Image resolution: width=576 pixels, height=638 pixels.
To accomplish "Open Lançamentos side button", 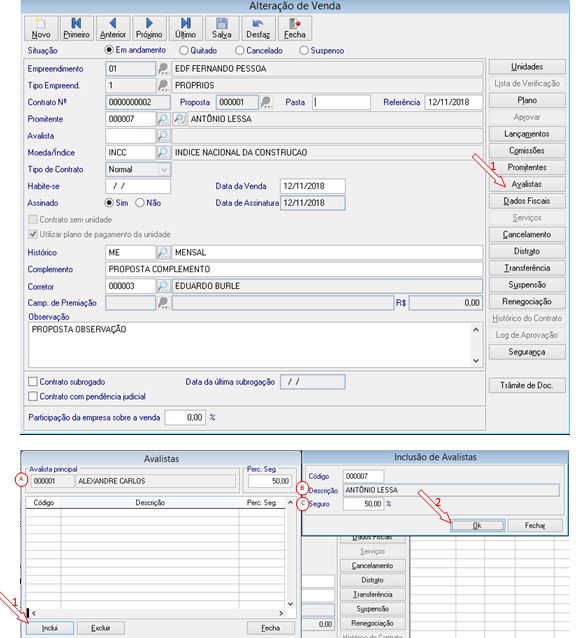I will (527, 134).
